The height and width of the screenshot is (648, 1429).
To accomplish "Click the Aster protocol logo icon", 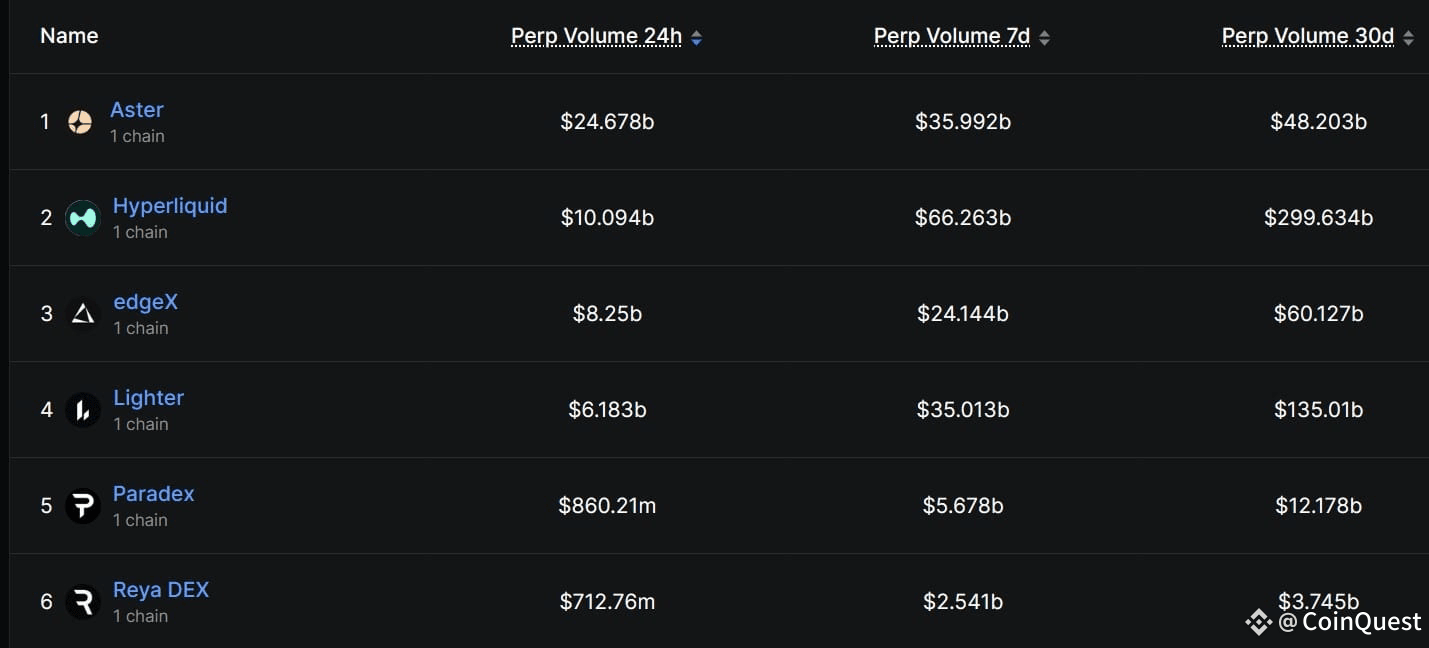I will click(80, 122).
